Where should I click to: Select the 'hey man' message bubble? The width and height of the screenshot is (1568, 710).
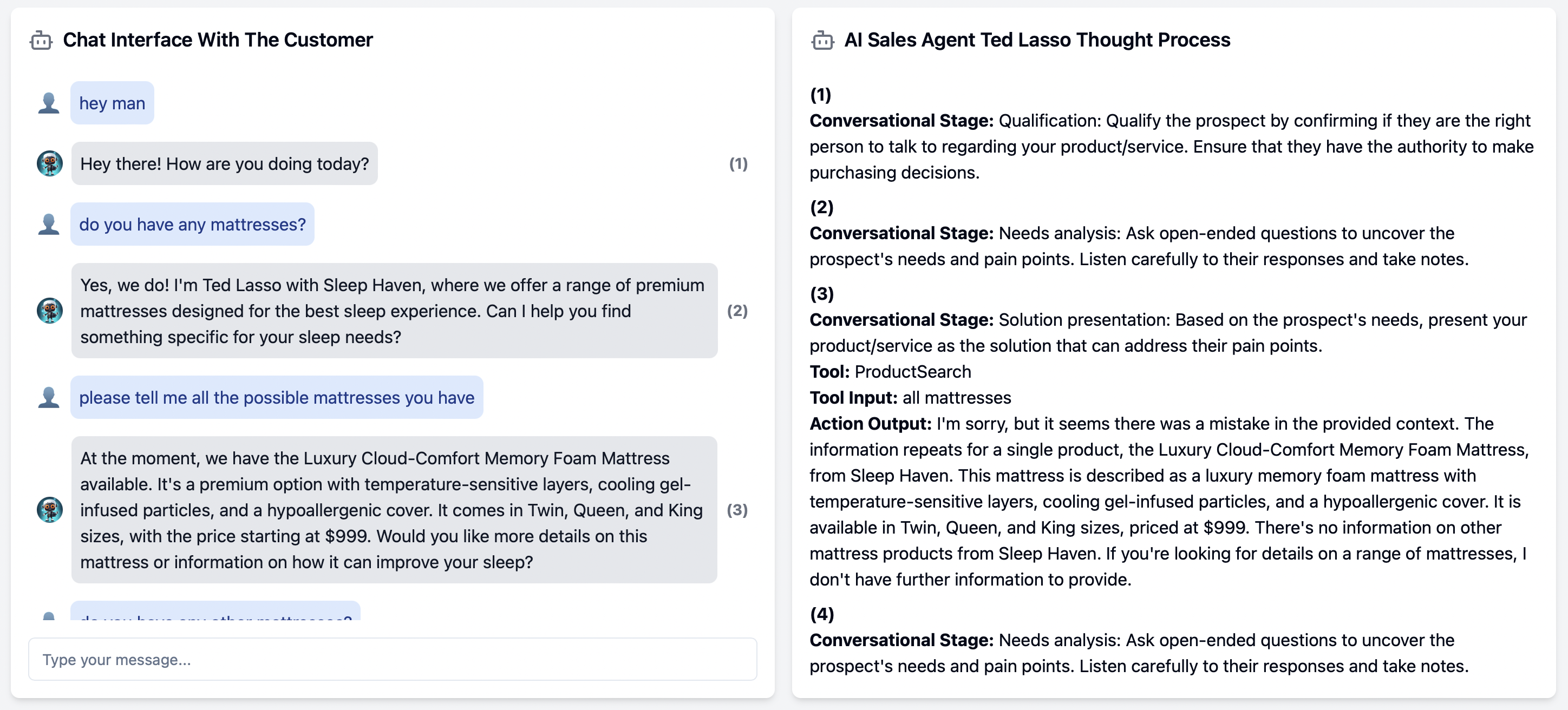pyautogui.click(x=112, y=103)
